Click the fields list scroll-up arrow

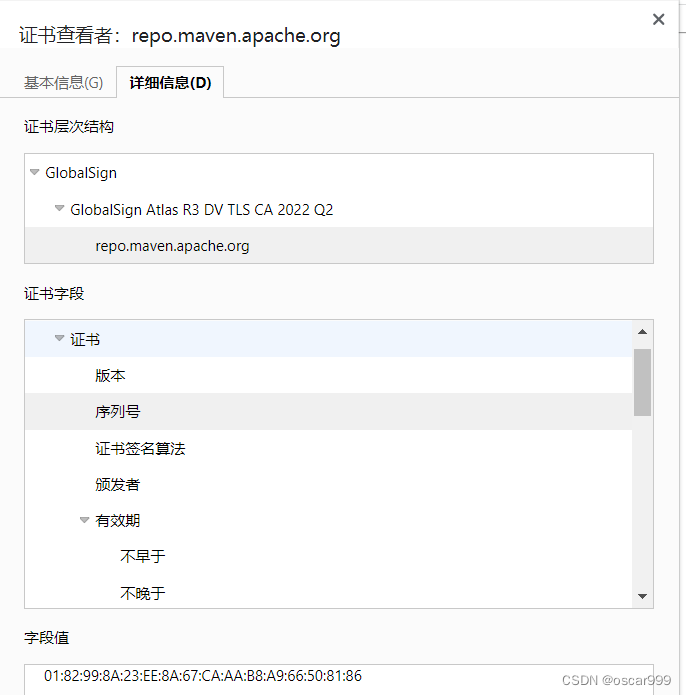(x=642, y=332)
